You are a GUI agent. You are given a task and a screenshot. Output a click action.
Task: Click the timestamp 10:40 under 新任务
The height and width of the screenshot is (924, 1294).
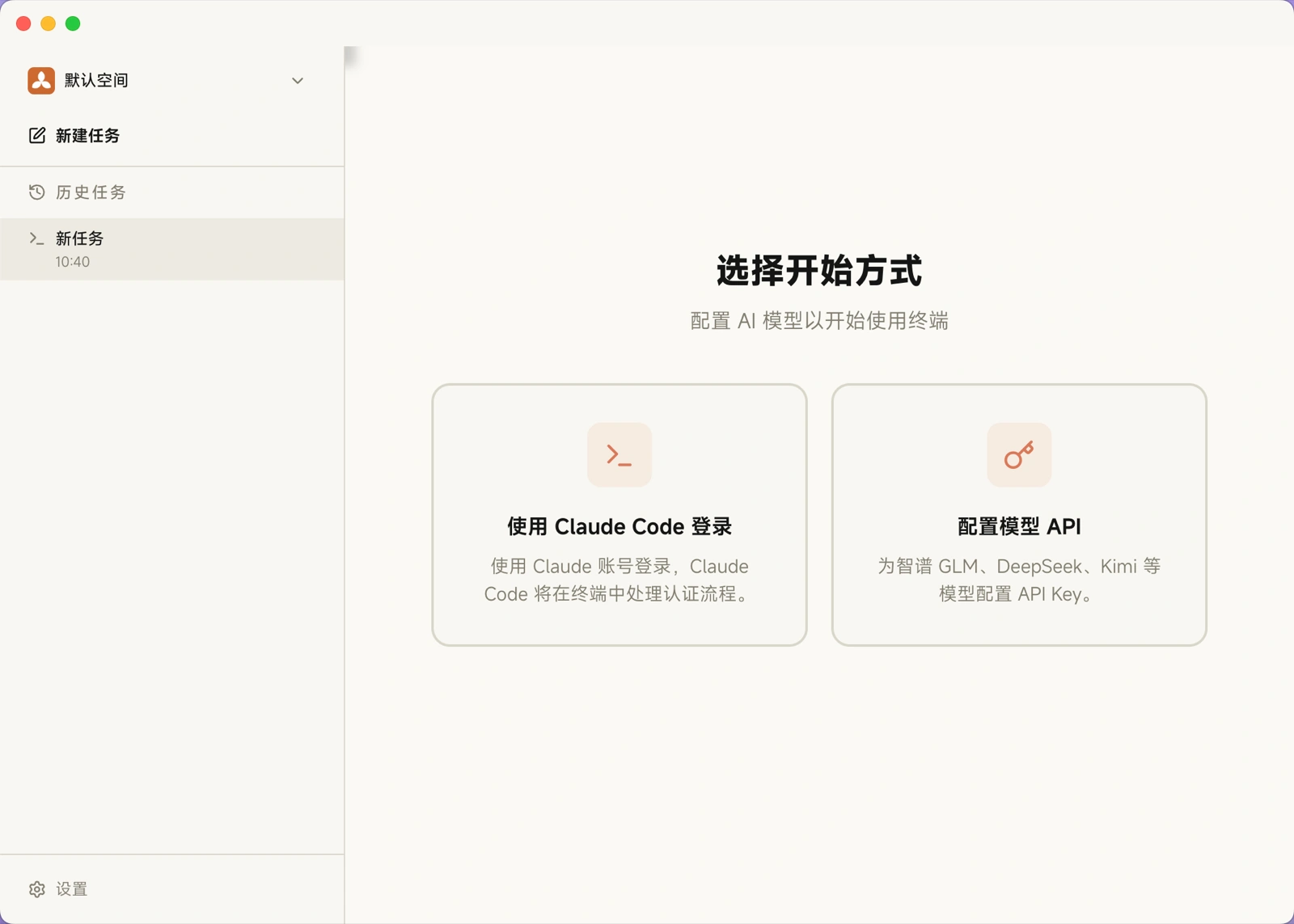tap(71, 261)
